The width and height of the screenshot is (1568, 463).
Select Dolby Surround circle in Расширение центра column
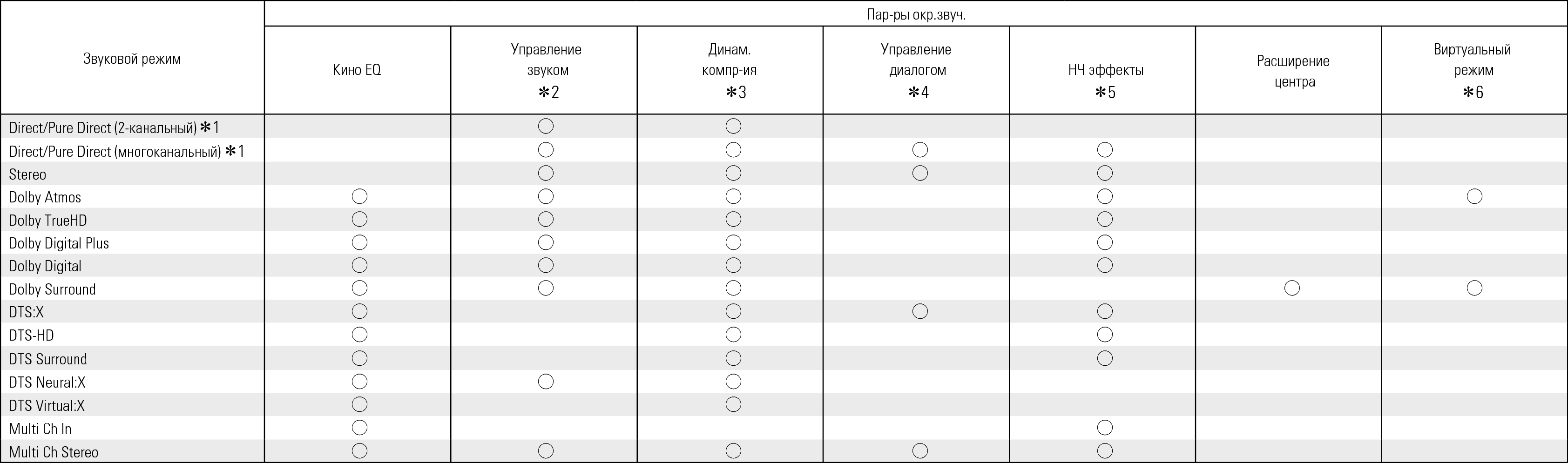(x=1291, y=288)
